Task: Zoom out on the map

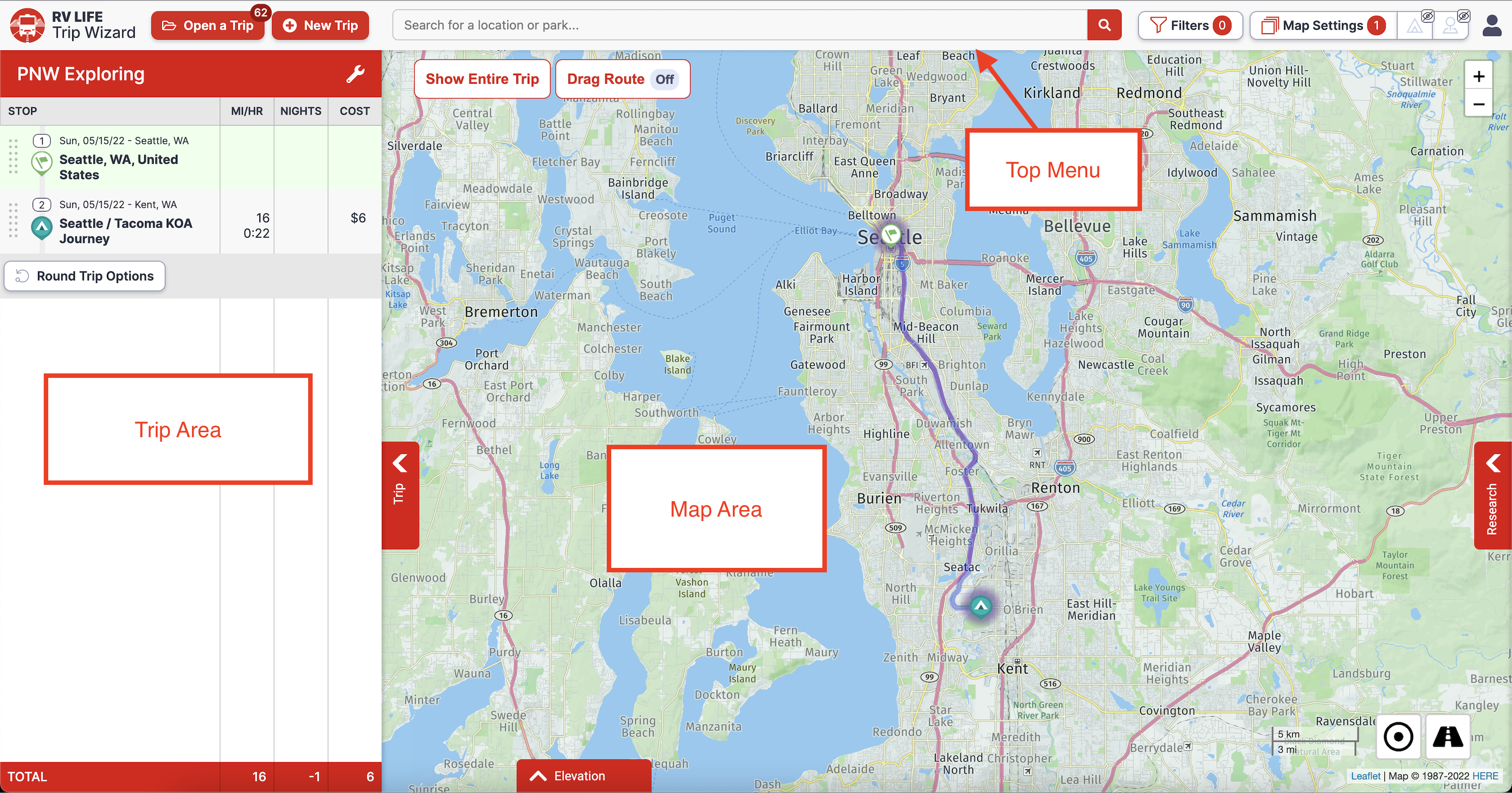Action: [x=1478, y=105]
